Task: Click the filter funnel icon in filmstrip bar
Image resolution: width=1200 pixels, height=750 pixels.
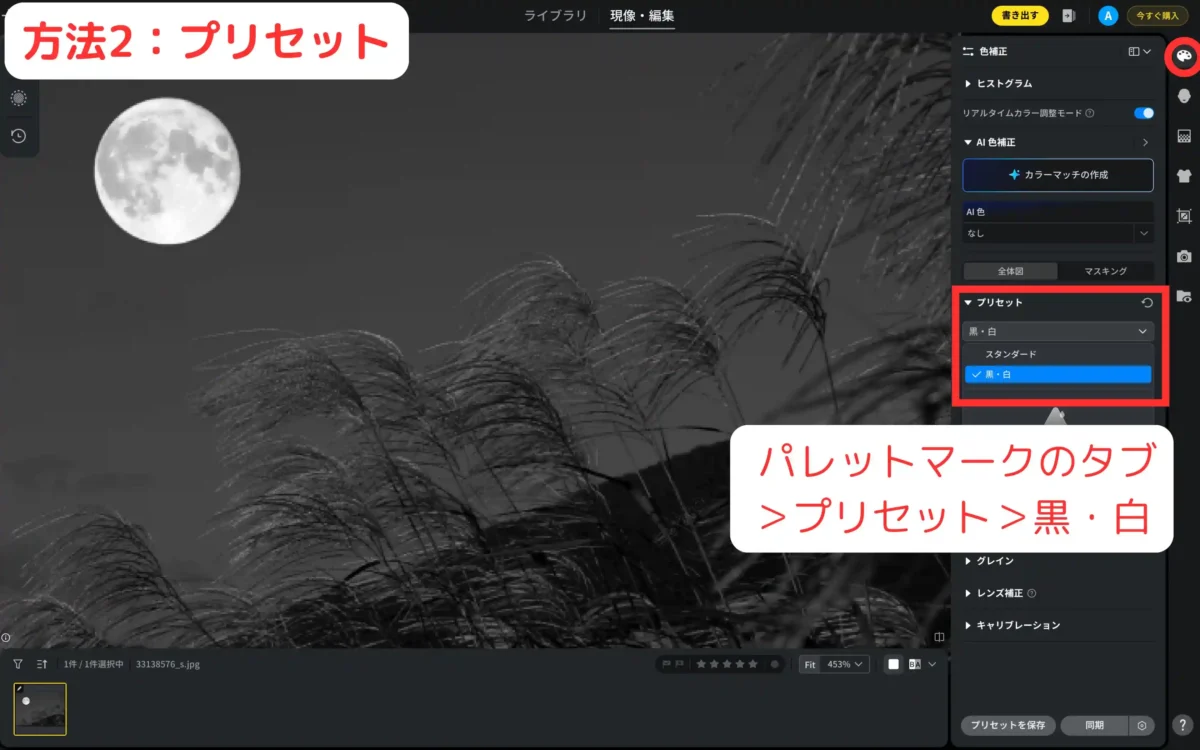Action: point(18,664)
